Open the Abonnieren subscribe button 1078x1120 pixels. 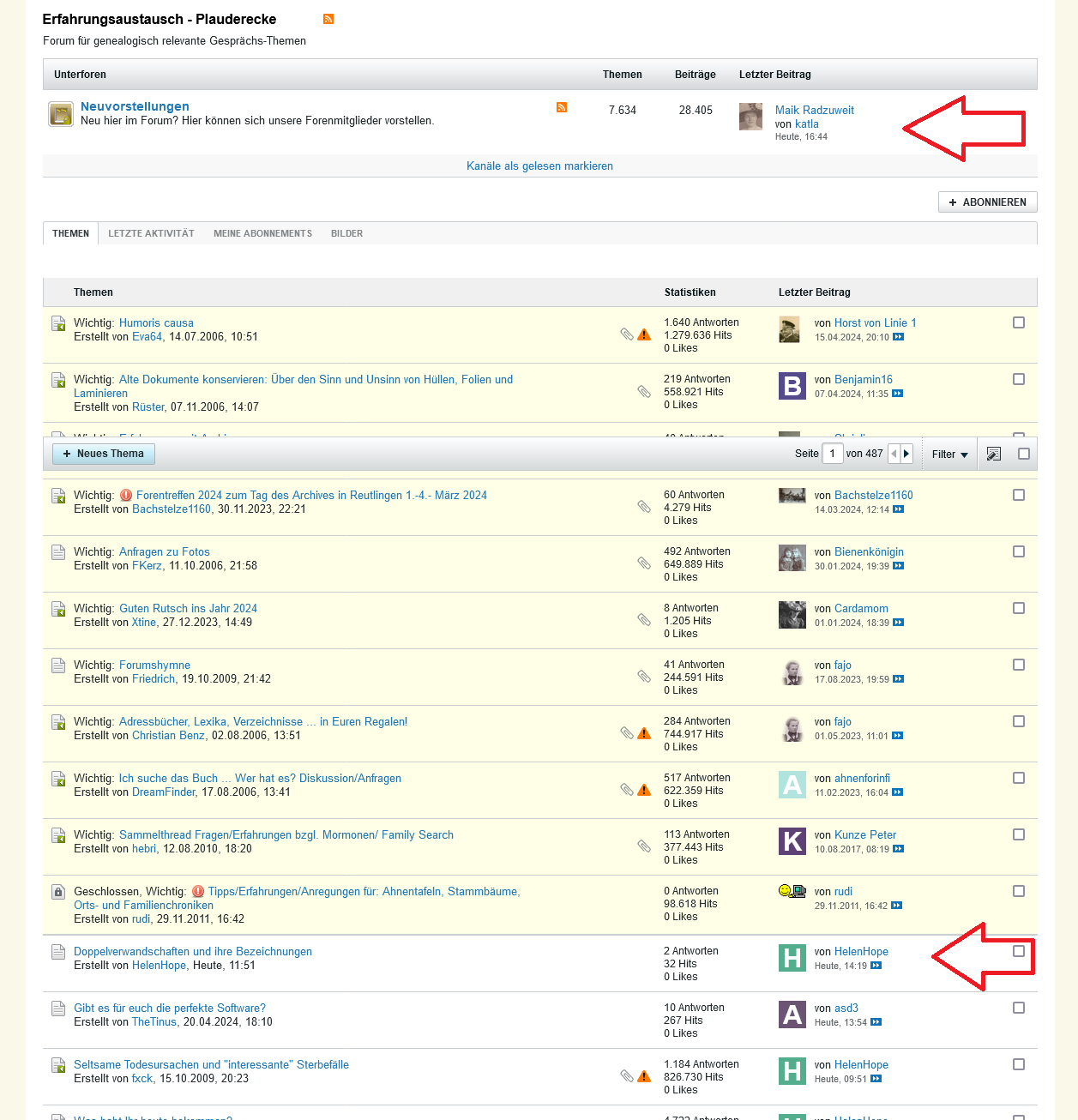[987, 202]
